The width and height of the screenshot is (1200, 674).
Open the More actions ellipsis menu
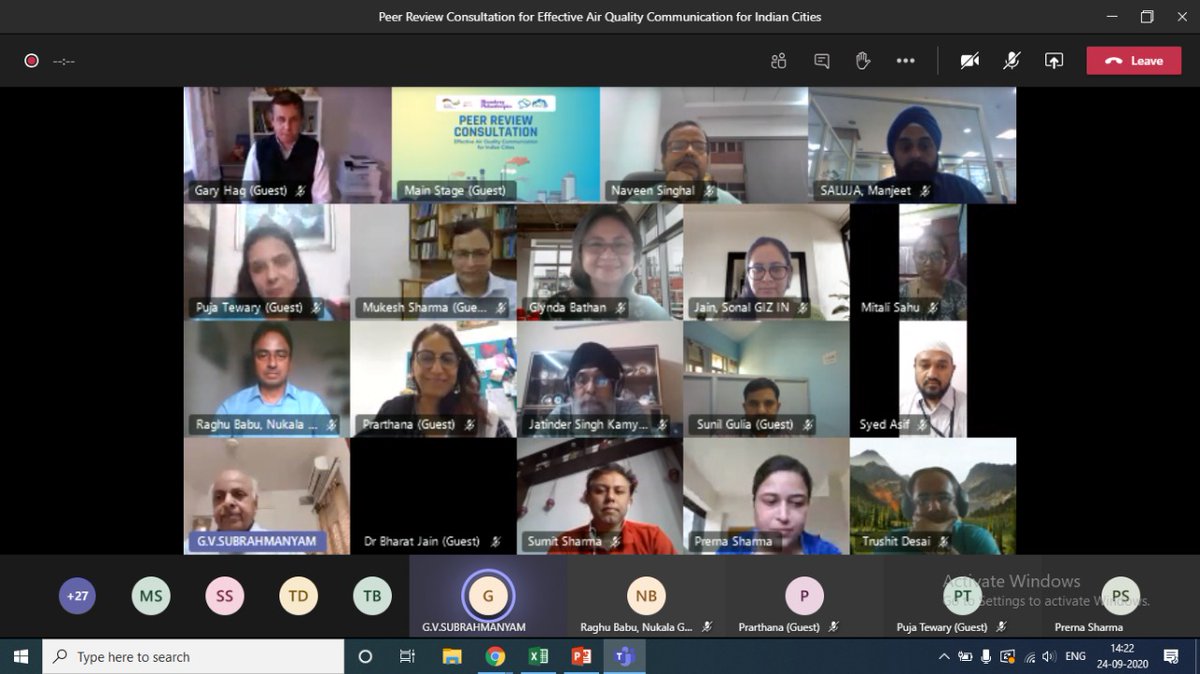click(906, 61)
